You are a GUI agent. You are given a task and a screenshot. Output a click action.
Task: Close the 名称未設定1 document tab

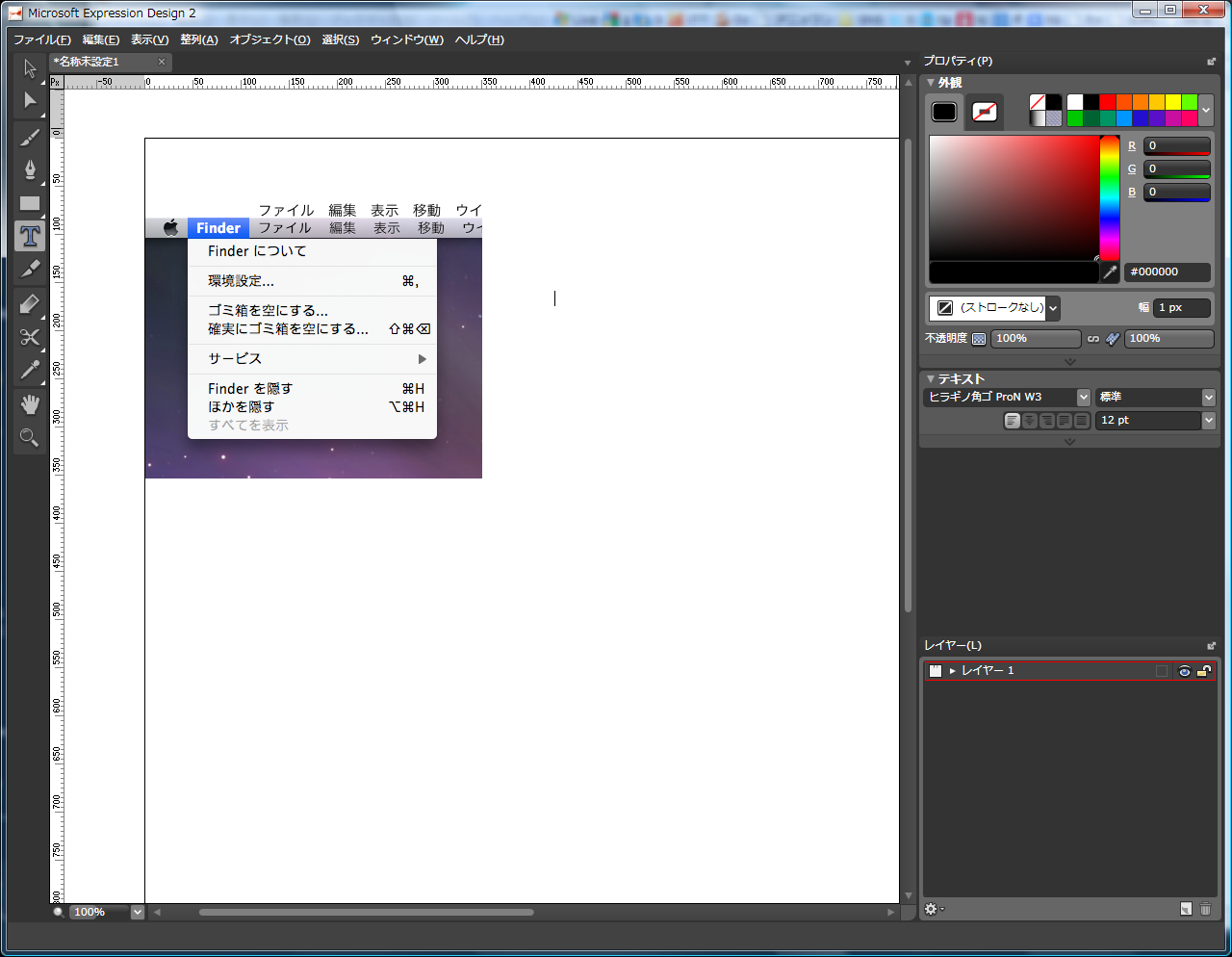coord(162,62)
